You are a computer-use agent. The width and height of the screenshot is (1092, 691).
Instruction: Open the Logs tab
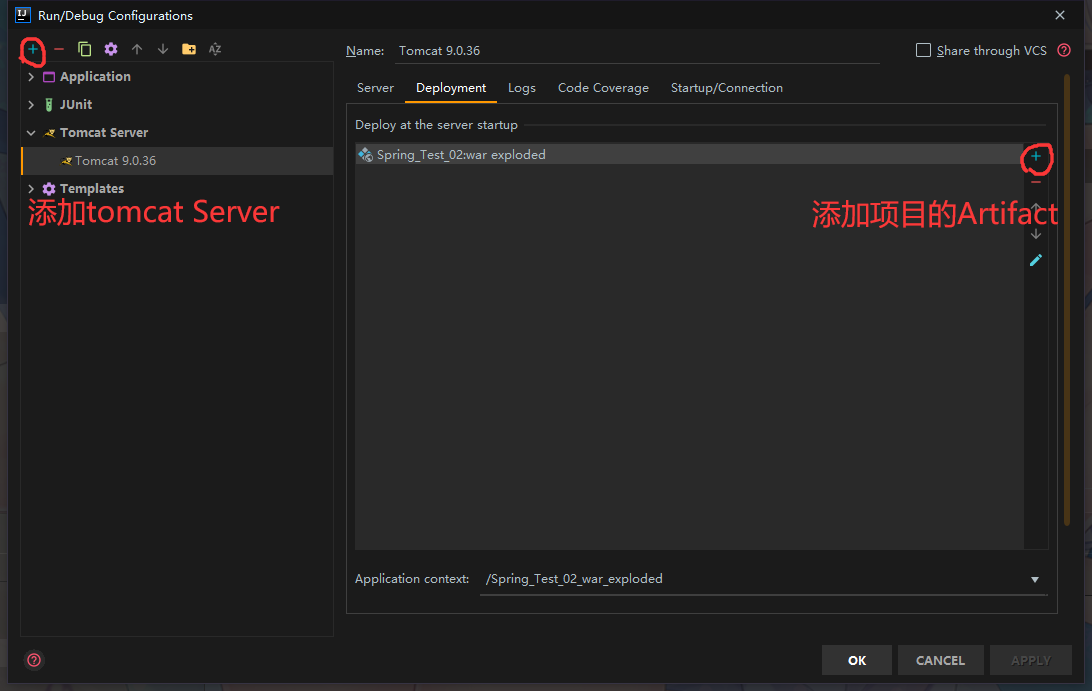(x=522, y=88)
